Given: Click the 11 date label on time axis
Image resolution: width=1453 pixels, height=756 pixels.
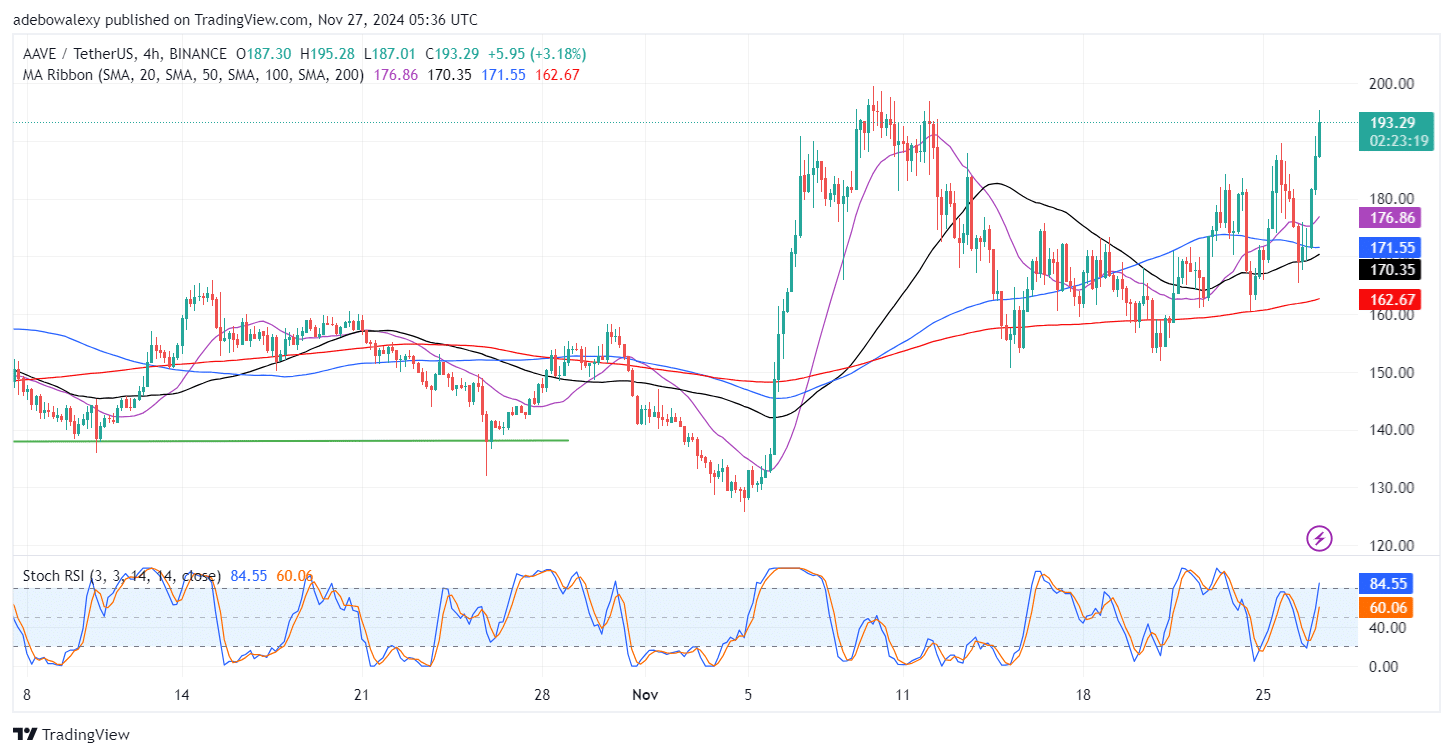Looking at the screenshot, I should click(x=903, y=695).
